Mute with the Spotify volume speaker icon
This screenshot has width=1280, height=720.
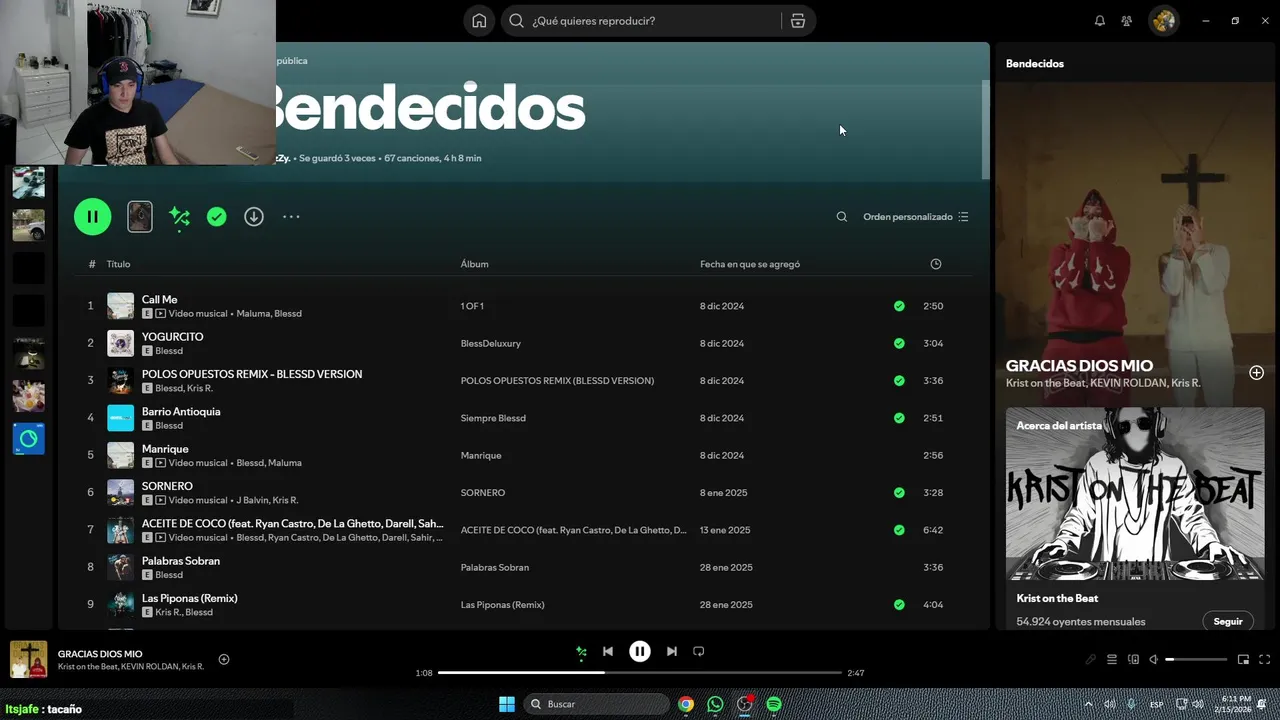[1153, 659]
